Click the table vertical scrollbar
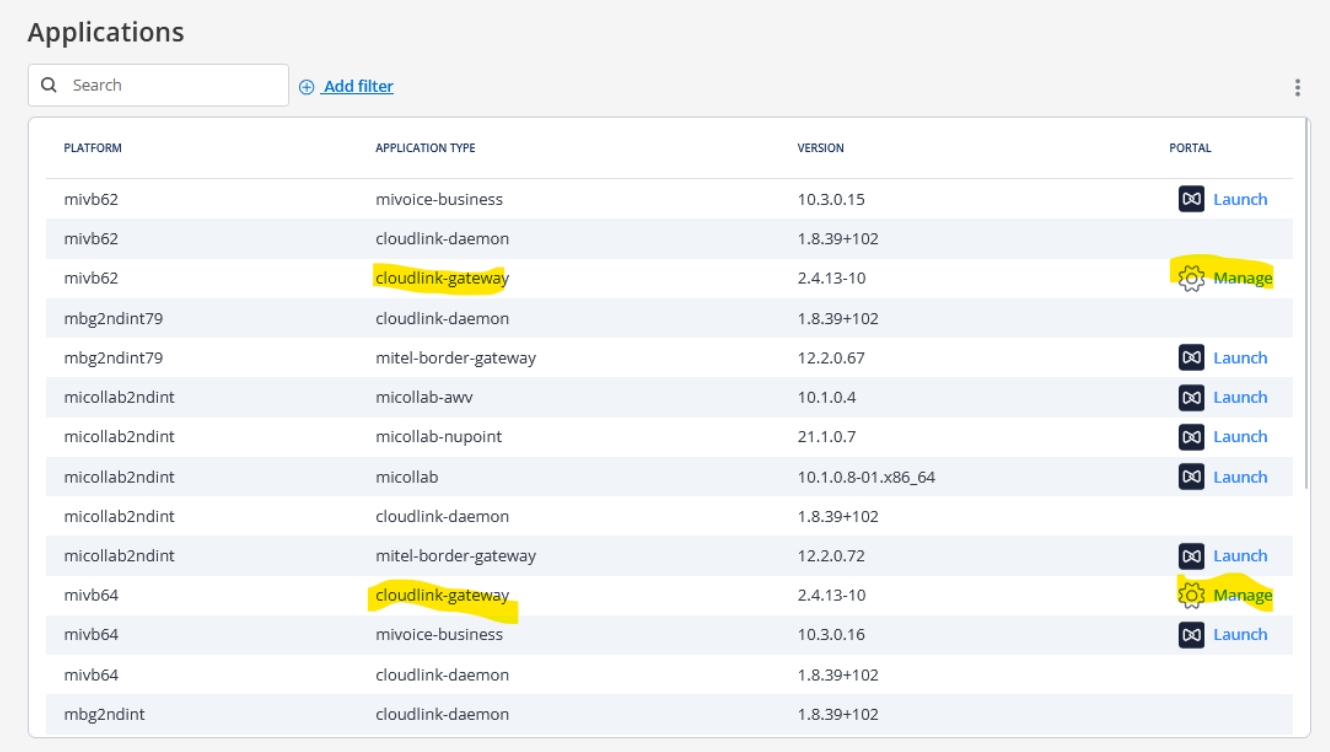This screenshot has width=1330, height=752. pyautogui.click(x=1307, y=304)
